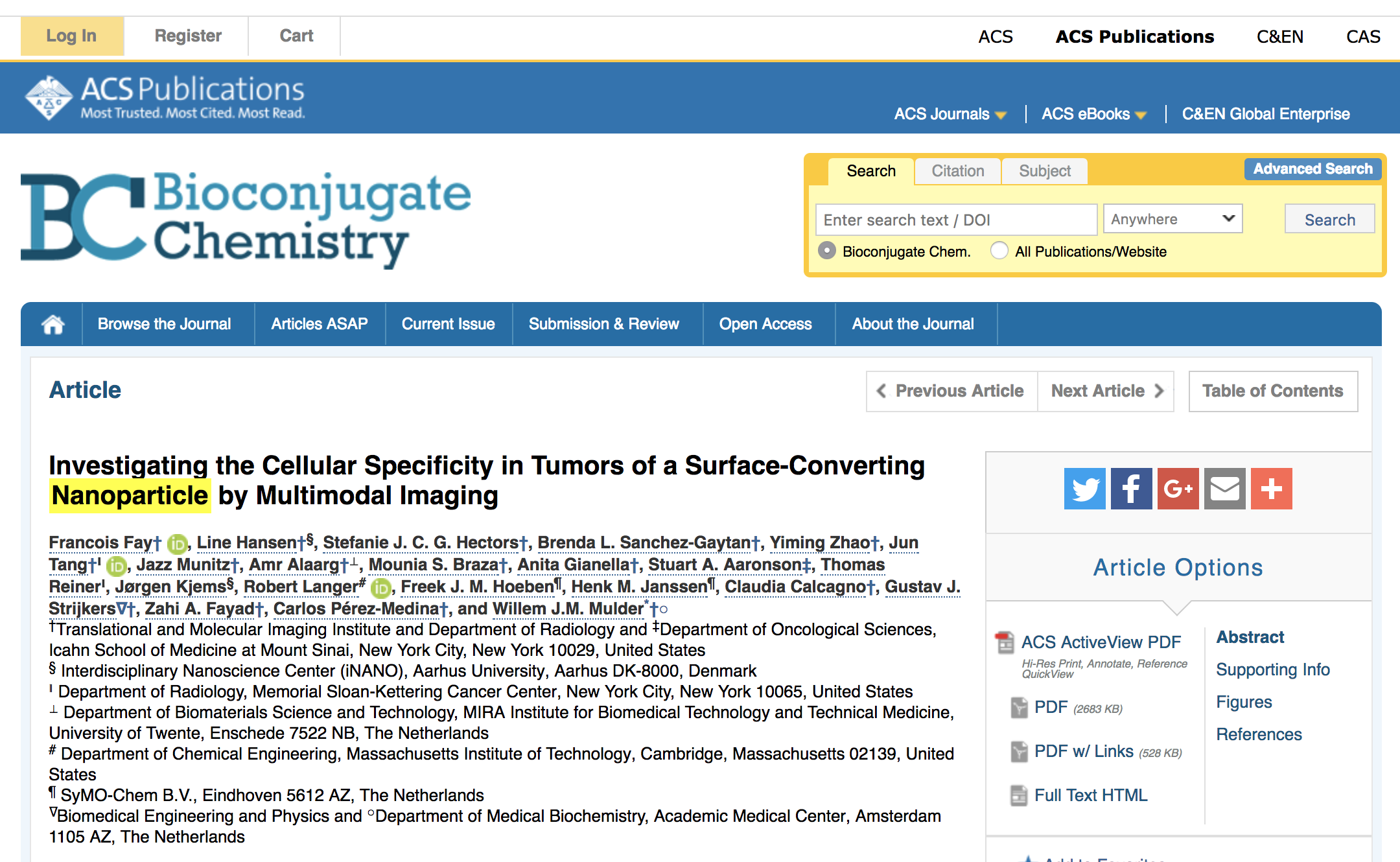Viewport: 1400px width, 862px height.
Task: Open the C&EN top link
Action: click(x=1280, y=36)
